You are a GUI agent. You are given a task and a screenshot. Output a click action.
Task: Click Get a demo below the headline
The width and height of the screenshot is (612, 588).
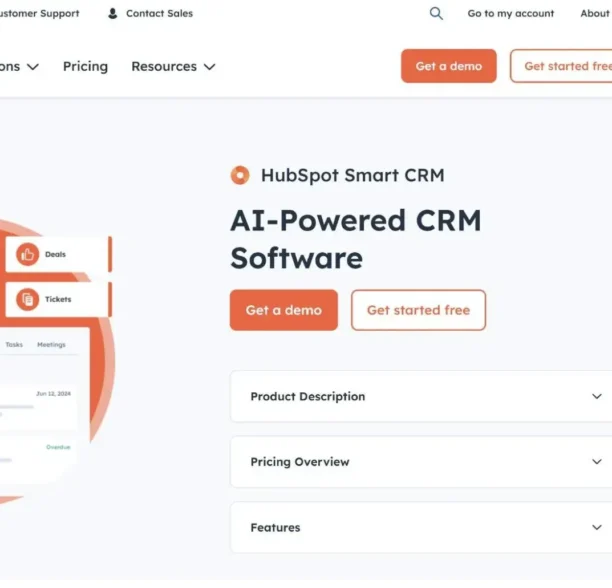point(284,310)
